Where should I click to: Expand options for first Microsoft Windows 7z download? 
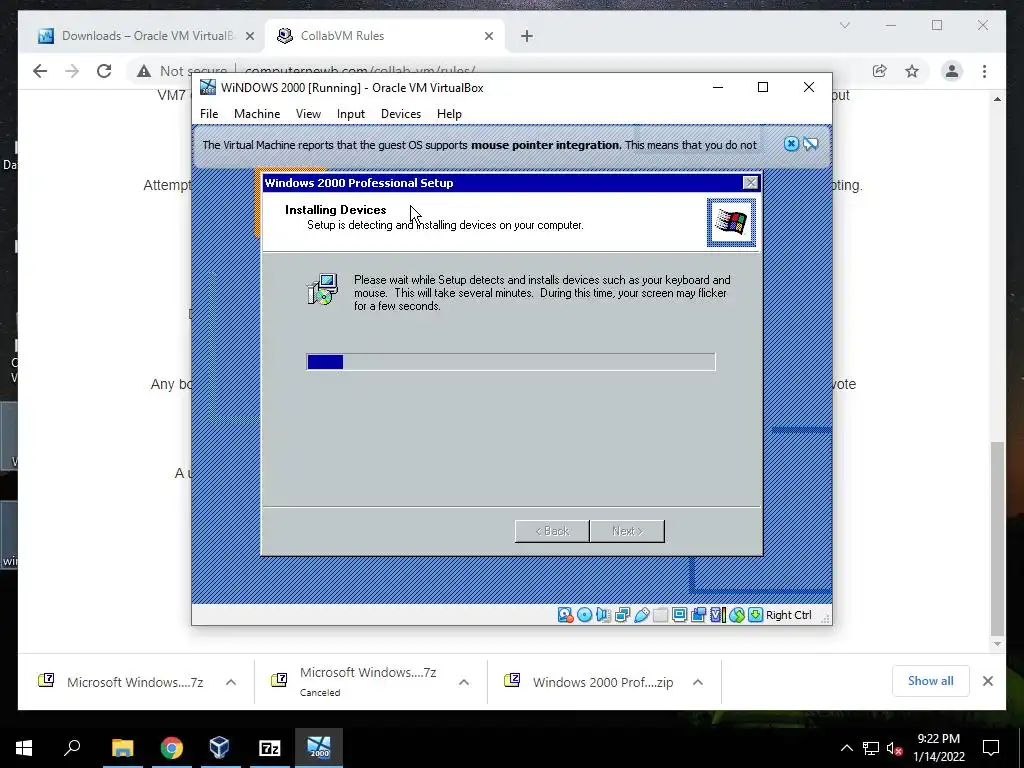231,682
